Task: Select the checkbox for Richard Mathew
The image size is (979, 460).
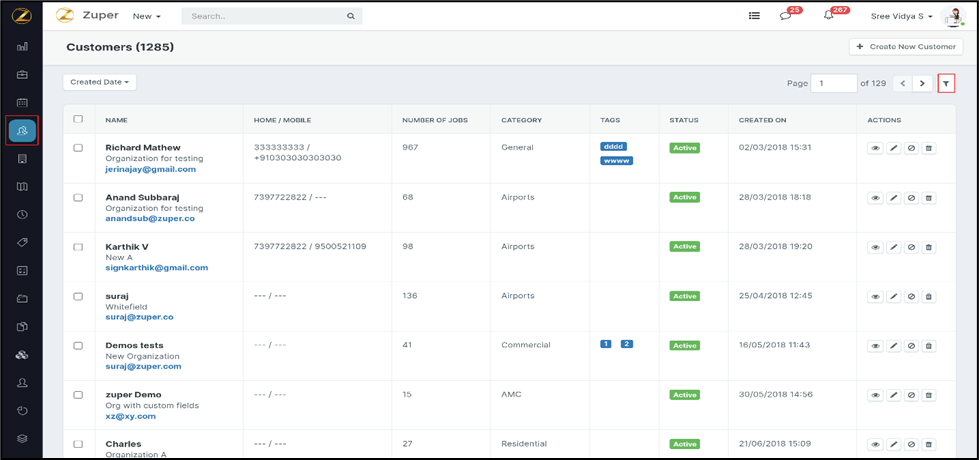Action: 78,148
